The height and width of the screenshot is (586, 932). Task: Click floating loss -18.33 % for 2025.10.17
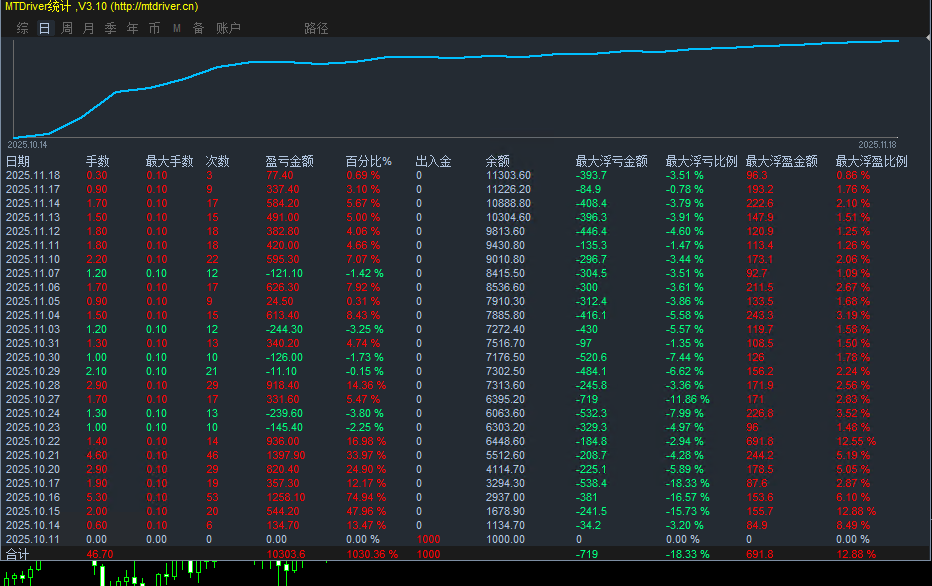pyautogui.click(x=688, y=483)
